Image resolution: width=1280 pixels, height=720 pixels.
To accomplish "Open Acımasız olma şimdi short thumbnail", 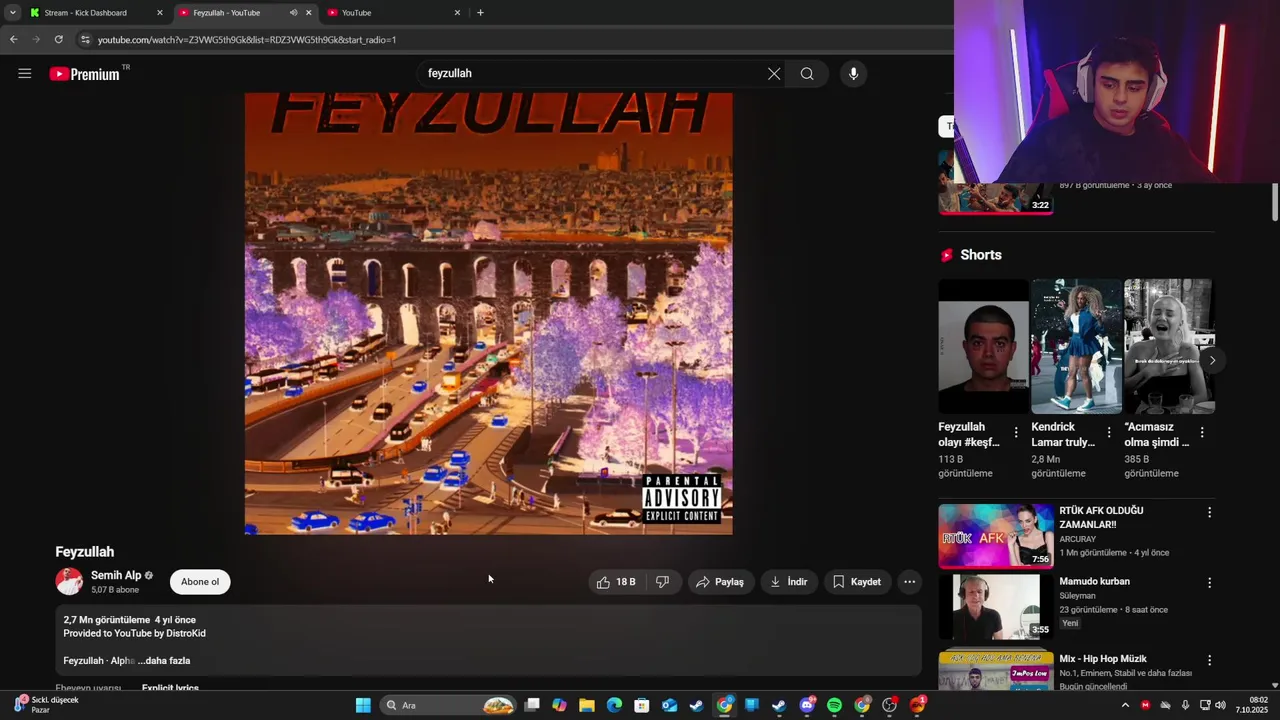I will [x=1169, y=346].
